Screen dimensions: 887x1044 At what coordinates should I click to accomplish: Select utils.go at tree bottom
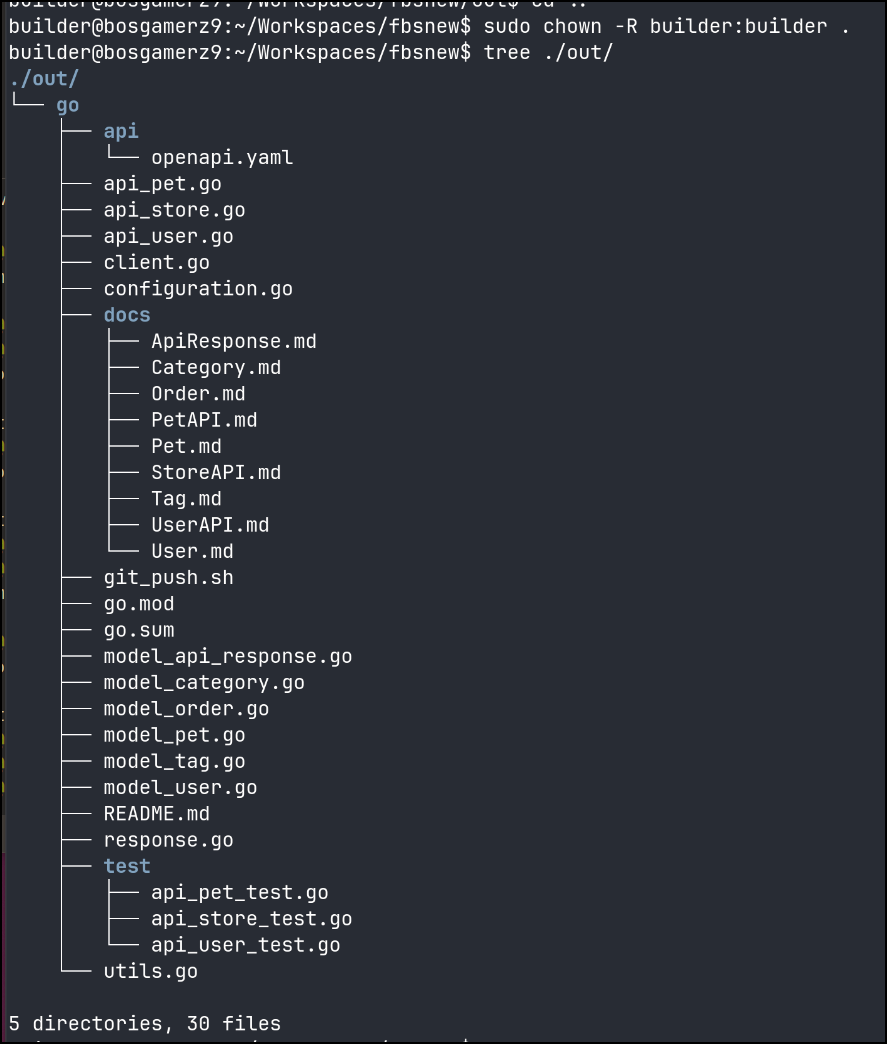tap(150, 971)
